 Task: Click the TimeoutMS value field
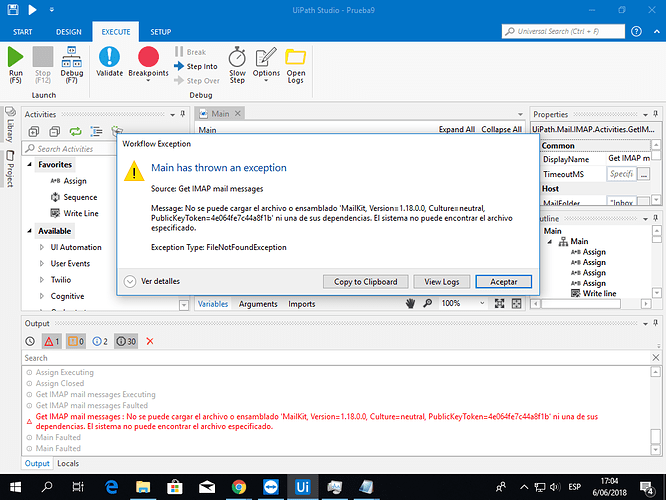click(x=622, y=174)
